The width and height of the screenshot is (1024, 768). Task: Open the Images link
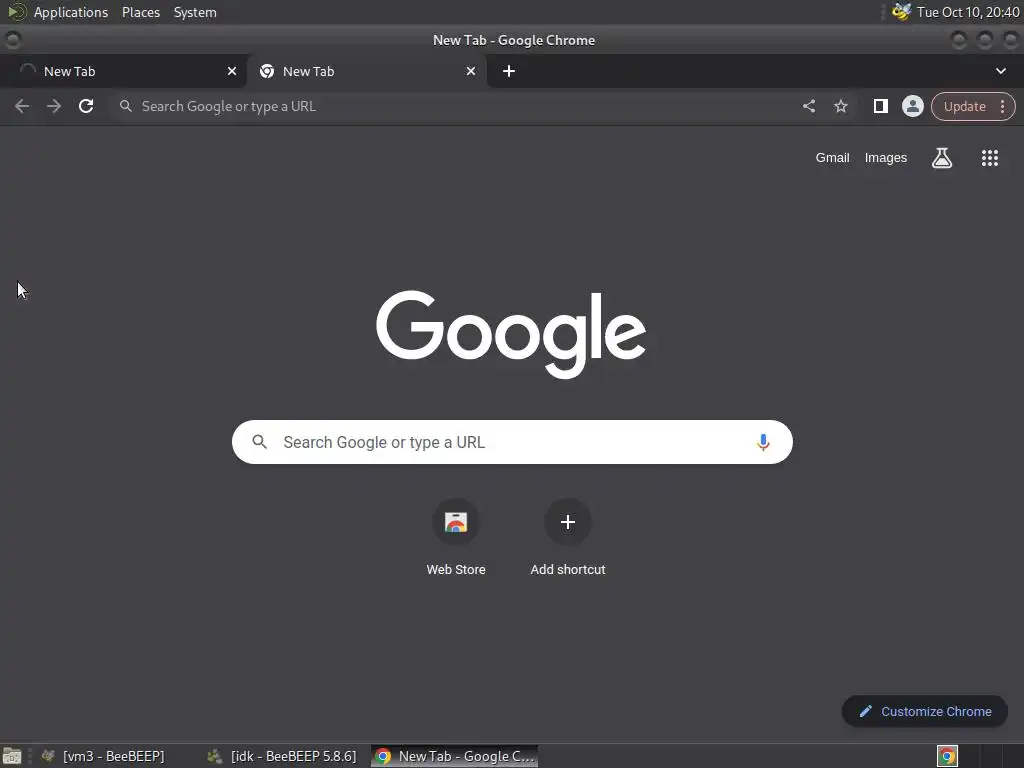click(x=886, y=157)
